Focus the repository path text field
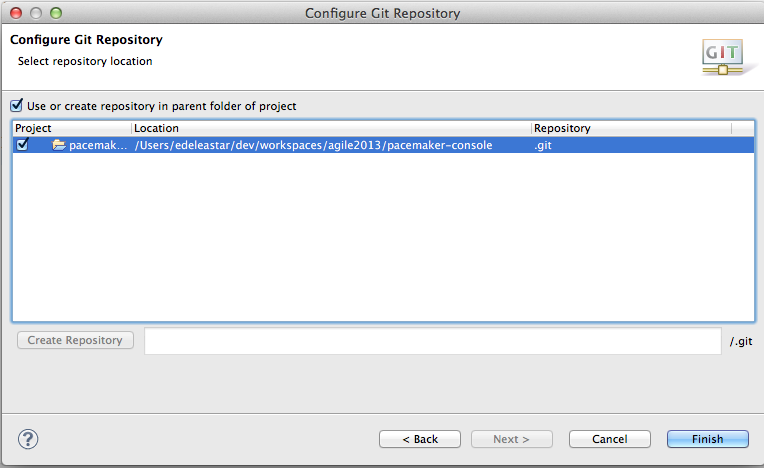764x468 pixels. point(433,341)
